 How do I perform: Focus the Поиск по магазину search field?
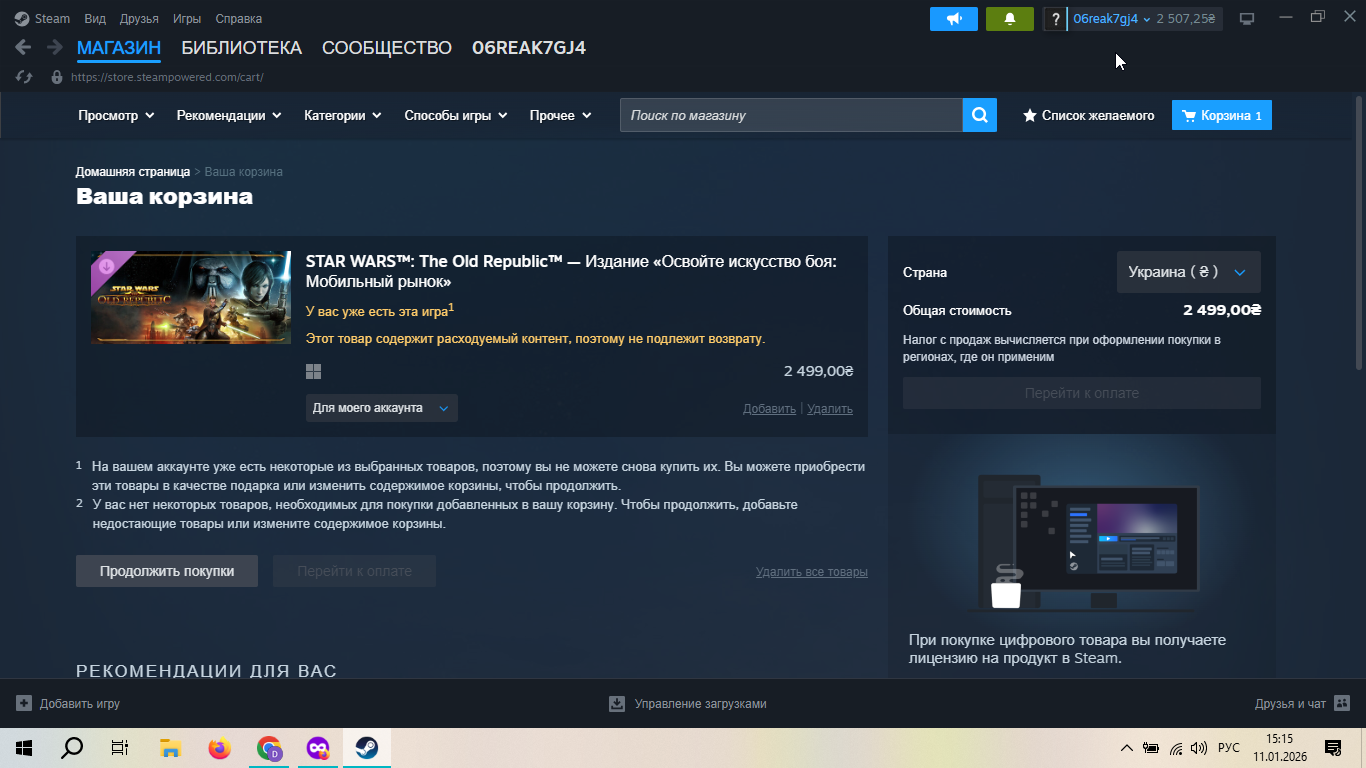click(x=791, y=115)
